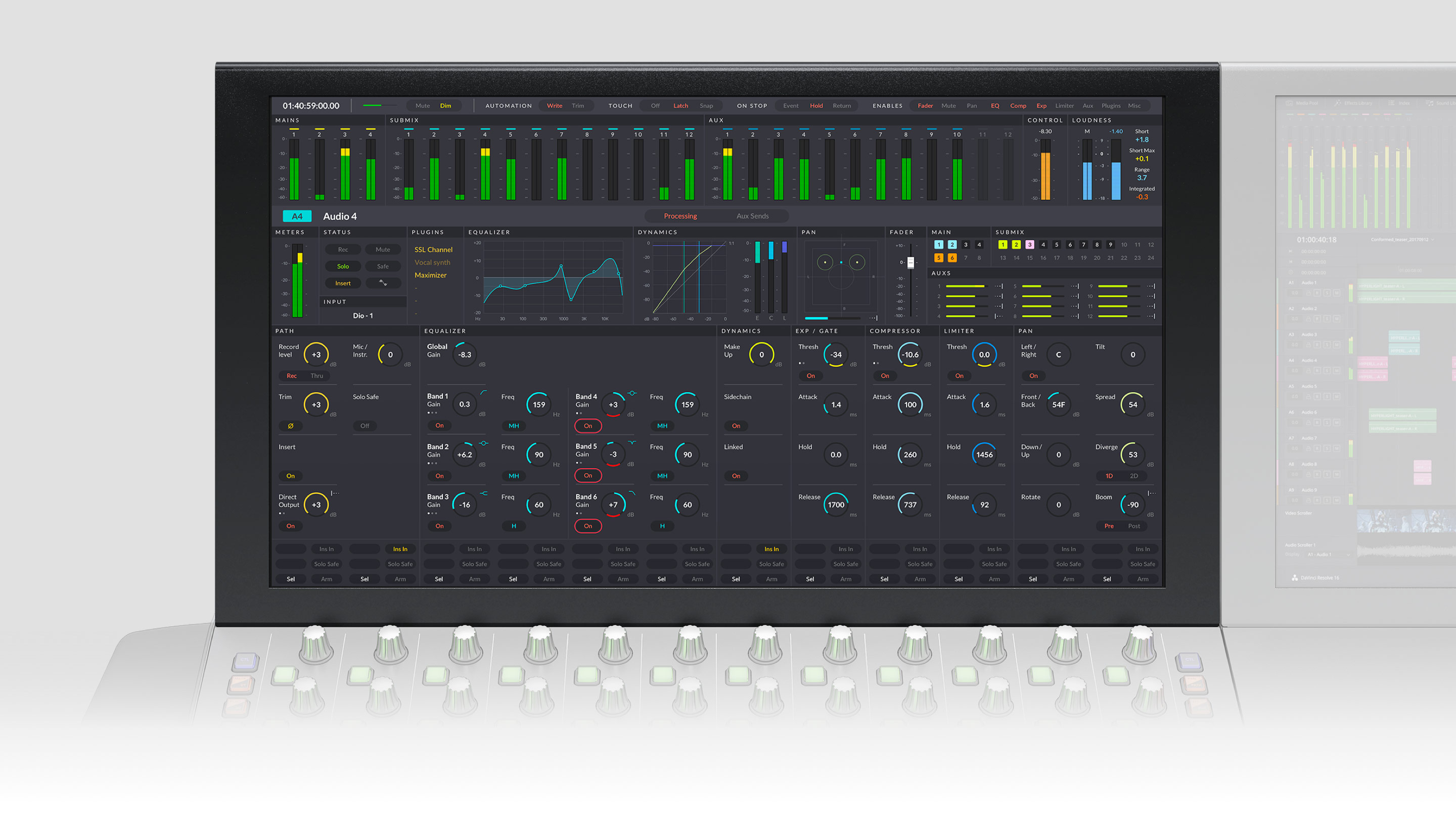
Task: Click Band 5 notch filter shape icon
Action: point(632,442)
